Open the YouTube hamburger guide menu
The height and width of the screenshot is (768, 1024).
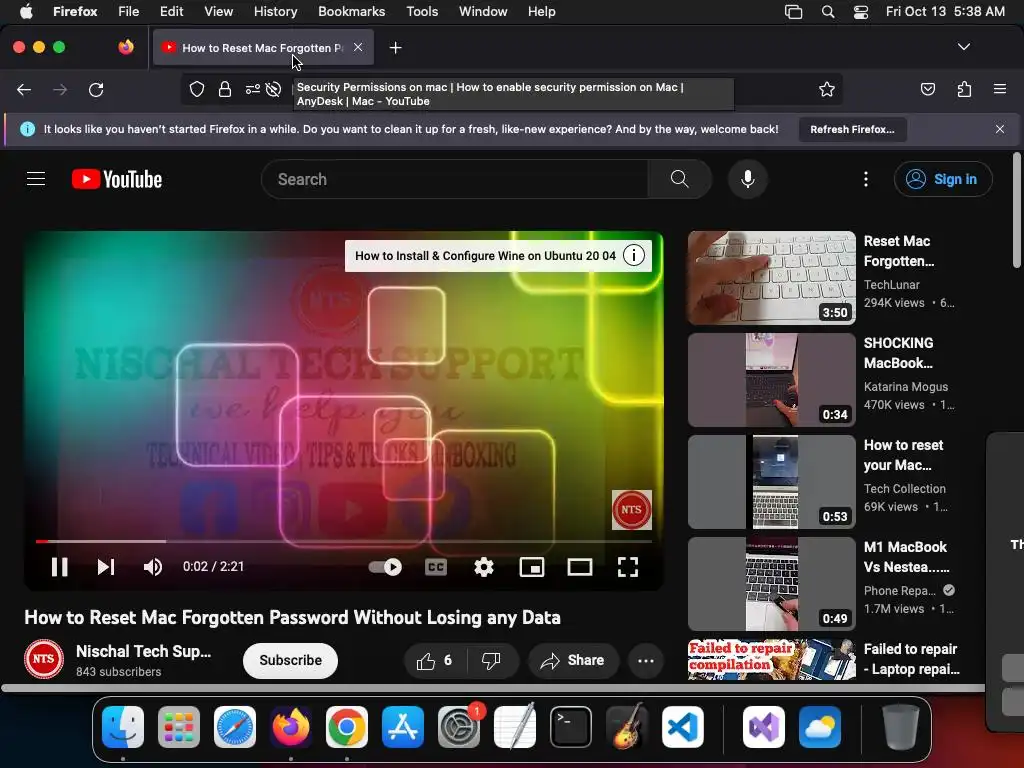[x=36, y=179]
